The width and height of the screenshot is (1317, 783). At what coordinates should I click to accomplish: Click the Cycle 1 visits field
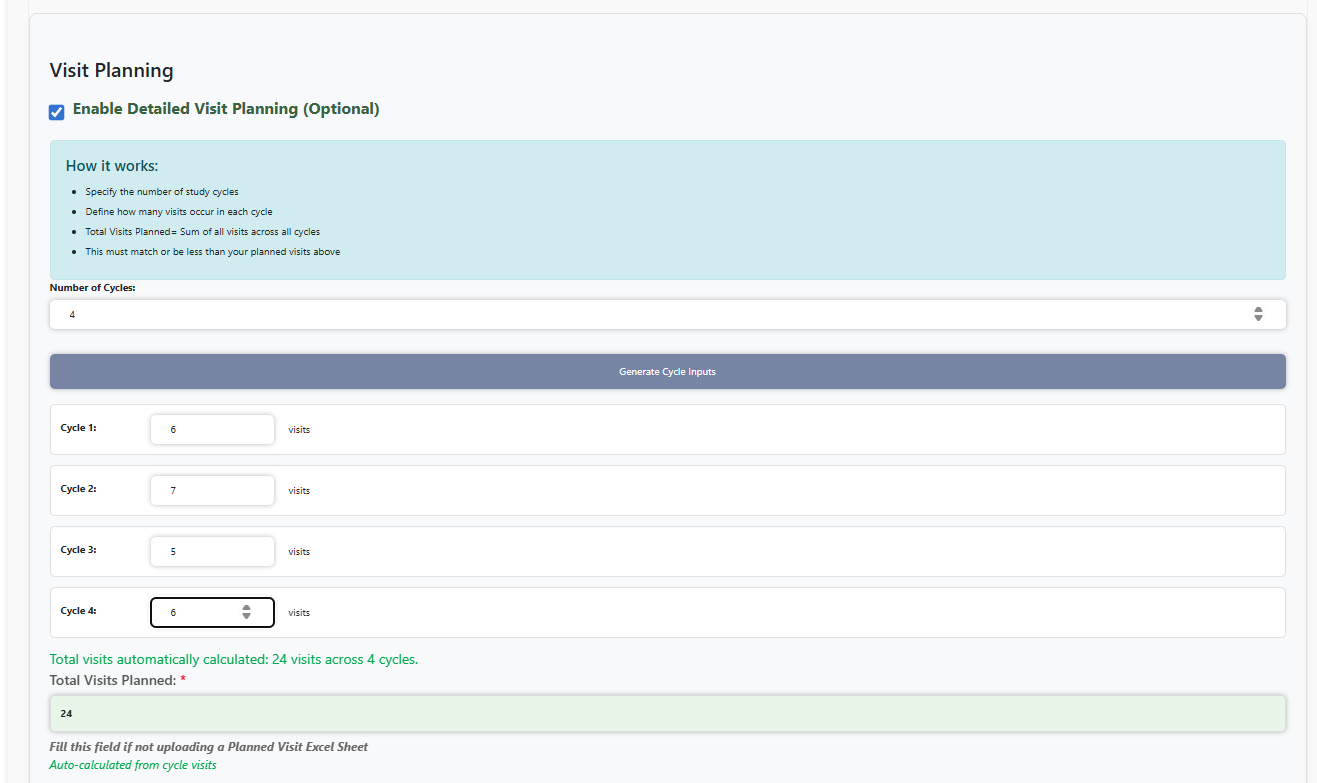[212, 428]
